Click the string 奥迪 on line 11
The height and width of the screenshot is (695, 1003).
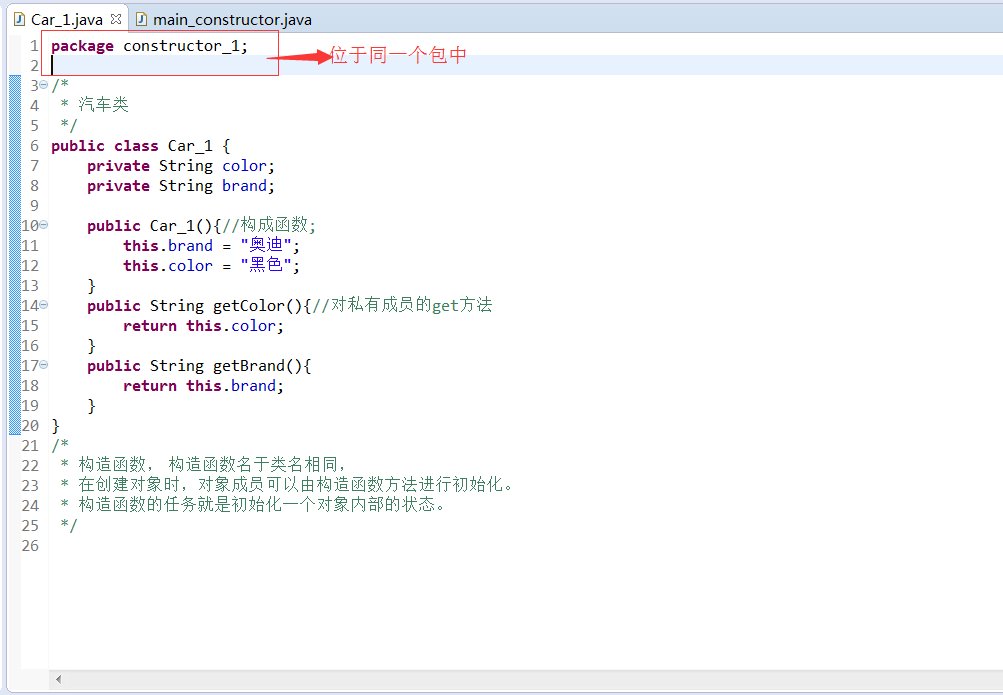pyautogui.click(x=265, y=245)
